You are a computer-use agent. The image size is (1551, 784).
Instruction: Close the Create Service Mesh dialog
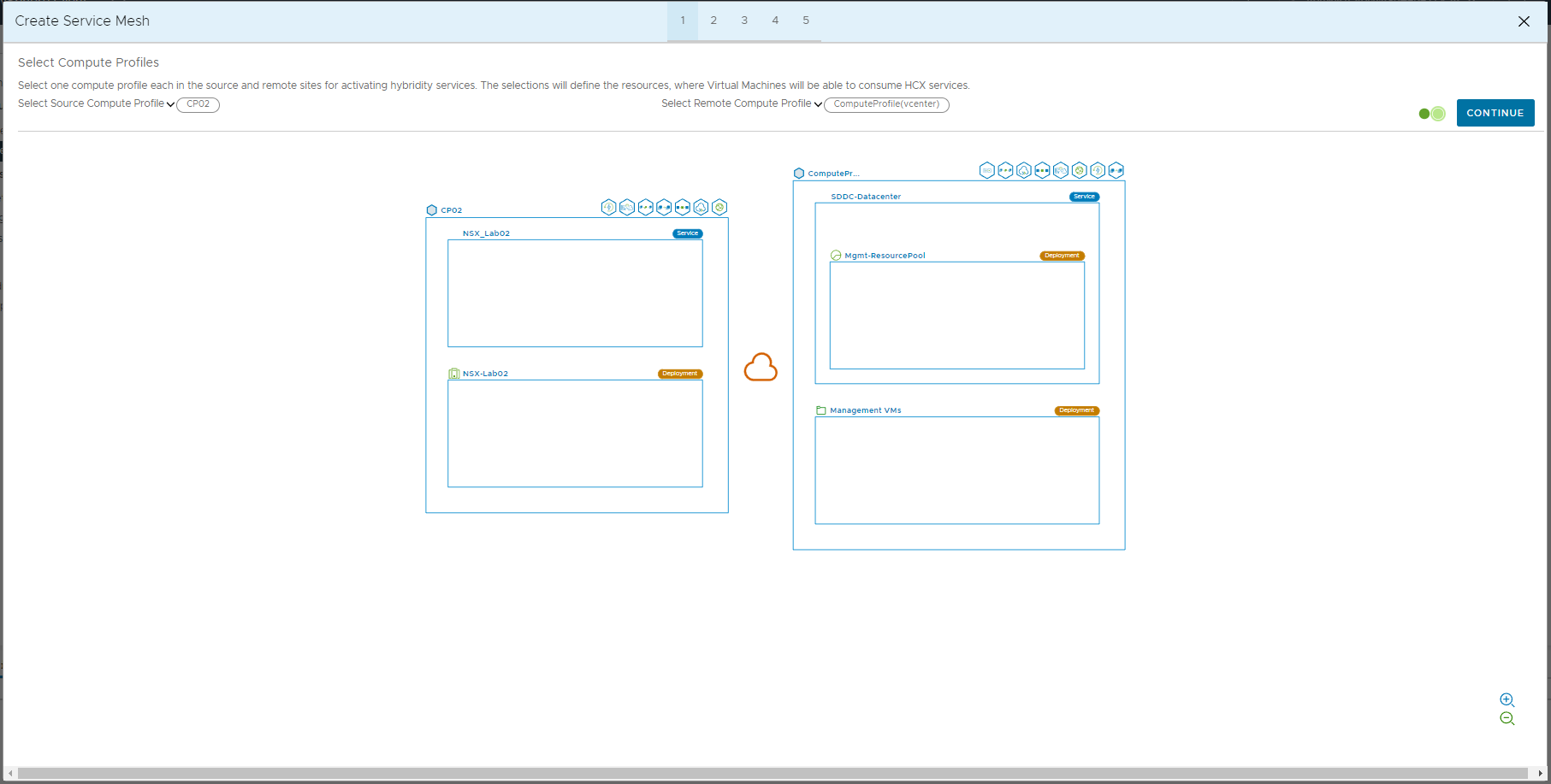pyautogui.click(x=1524, y=21)
